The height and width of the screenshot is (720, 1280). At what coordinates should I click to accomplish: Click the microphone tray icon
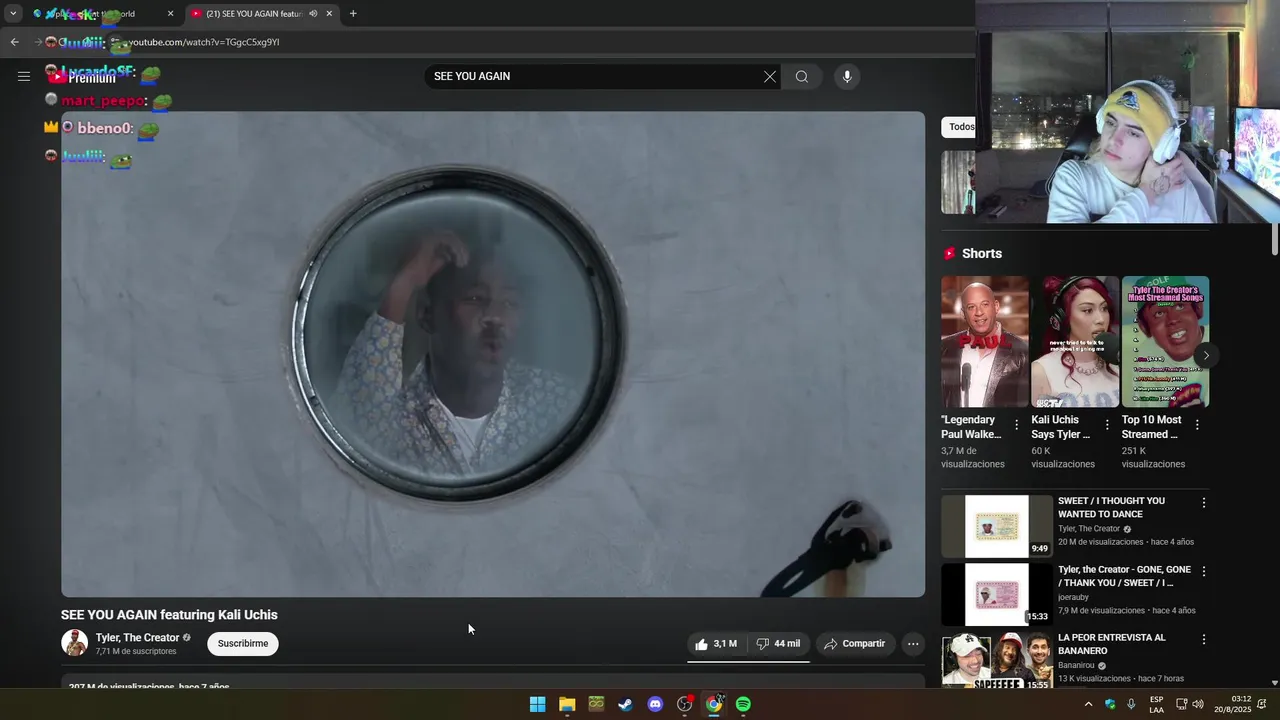1131,704
